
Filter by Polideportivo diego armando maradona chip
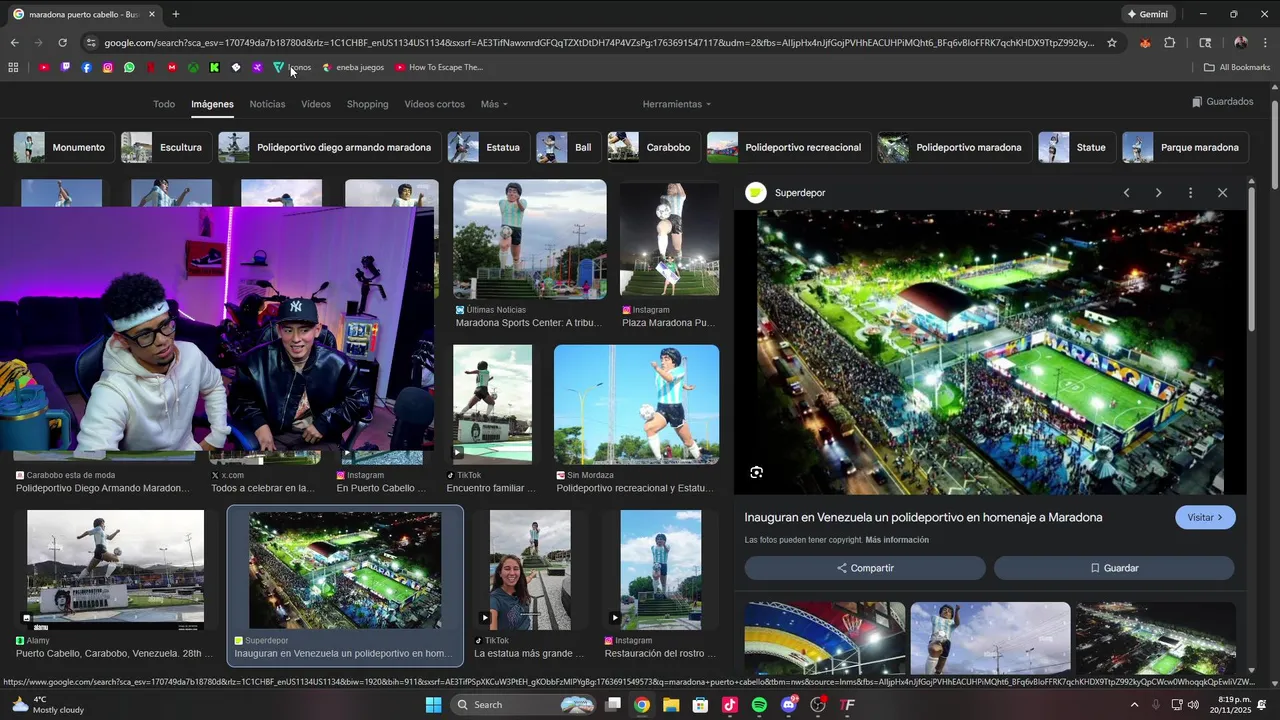pyautogui.click(x=328, y=147)
